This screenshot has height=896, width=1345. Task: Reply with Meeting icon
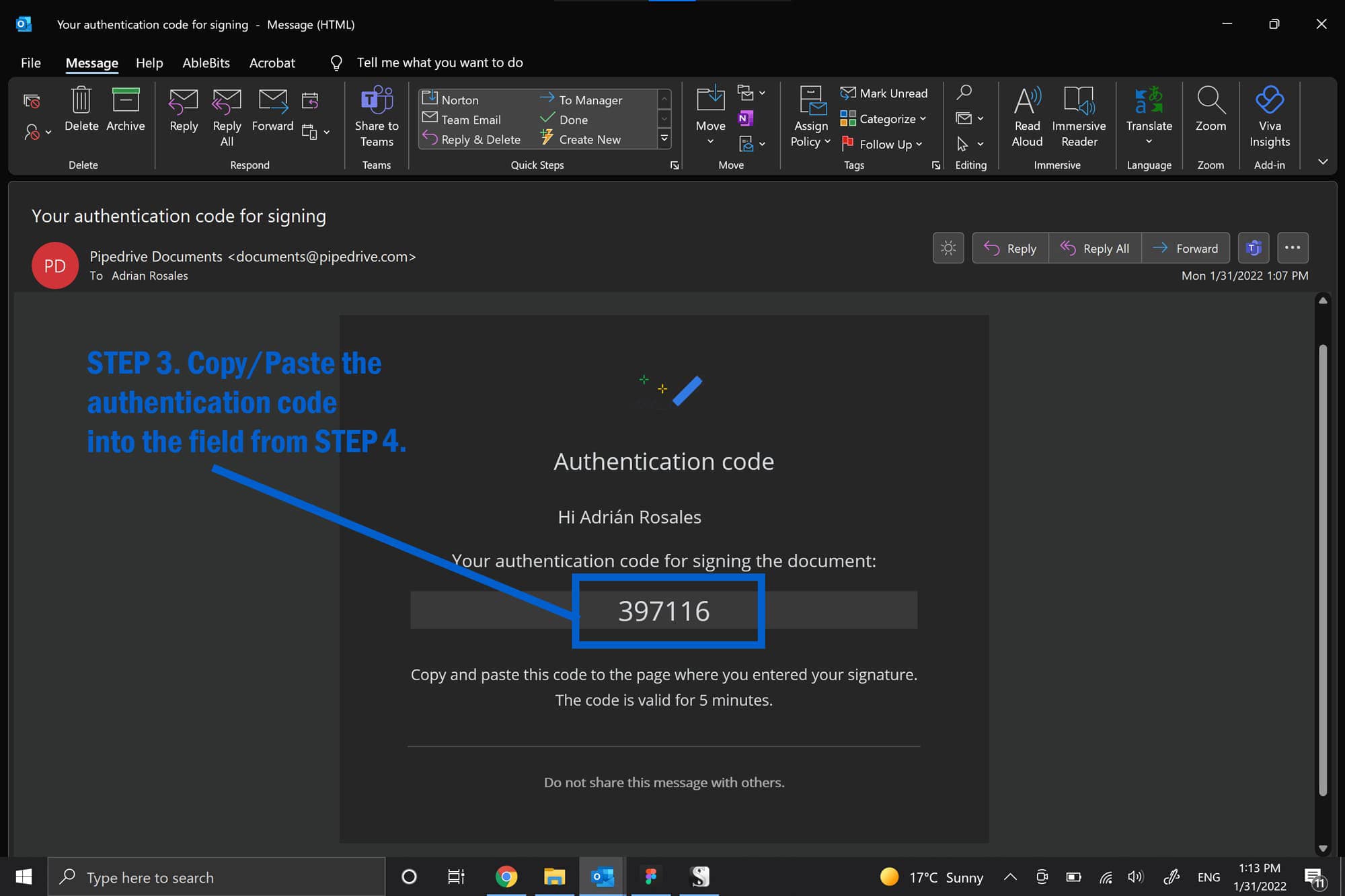tap(310, 101)
